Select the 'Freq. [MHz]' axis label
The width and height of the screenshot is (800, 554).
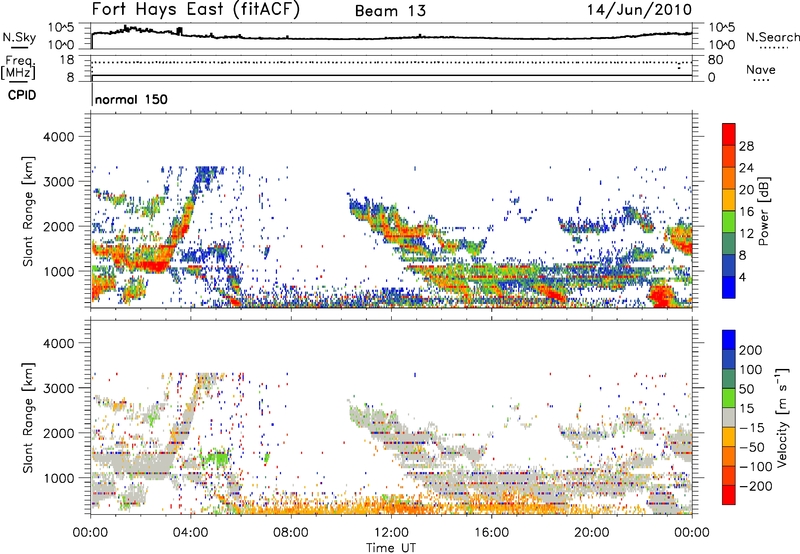(19, 67)
